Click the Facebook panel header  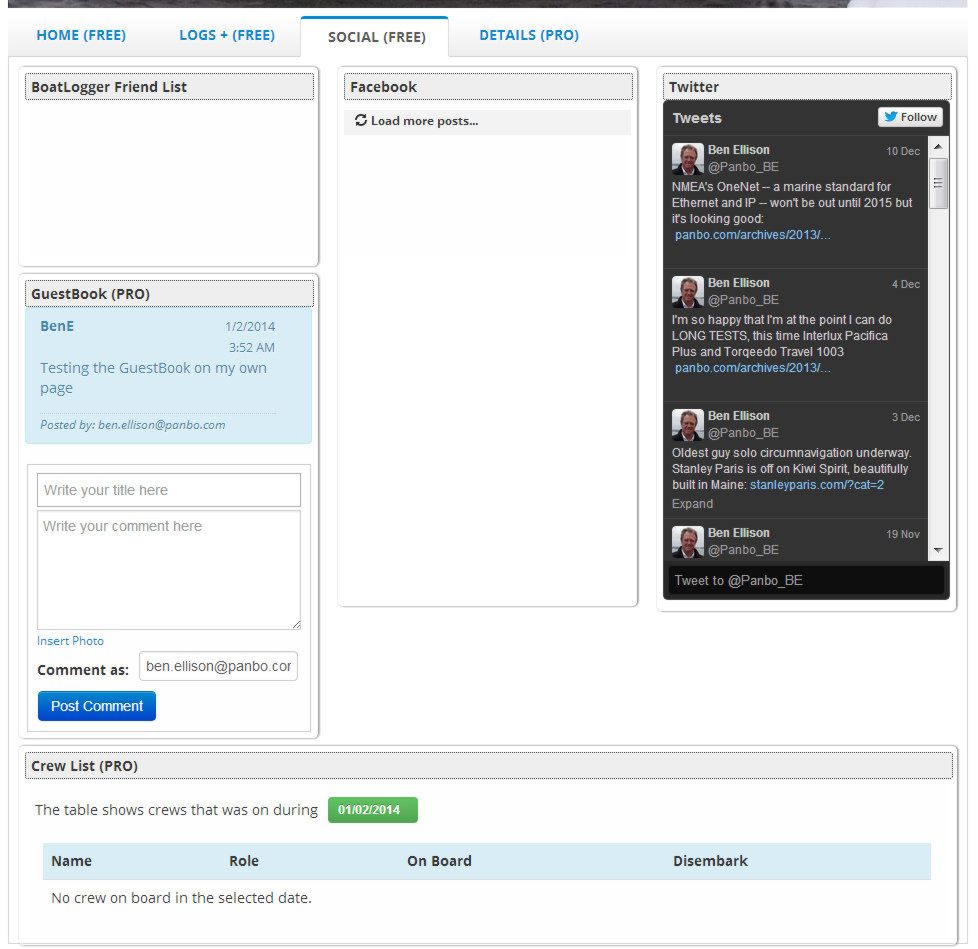click(488, 87)
